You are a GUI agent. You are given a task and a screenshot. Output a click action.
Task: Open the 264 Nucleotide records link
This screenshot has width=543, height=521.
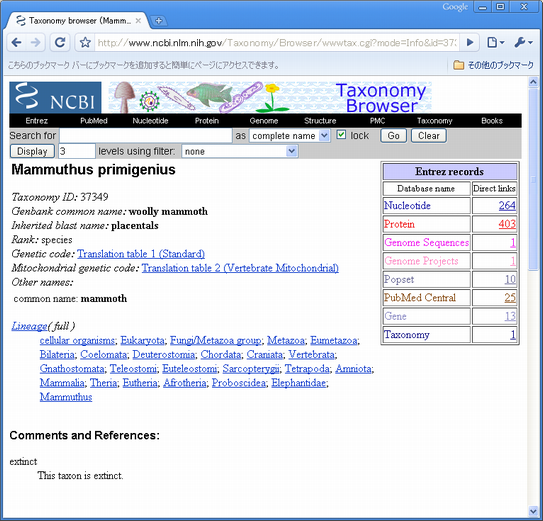pos(507,206)
